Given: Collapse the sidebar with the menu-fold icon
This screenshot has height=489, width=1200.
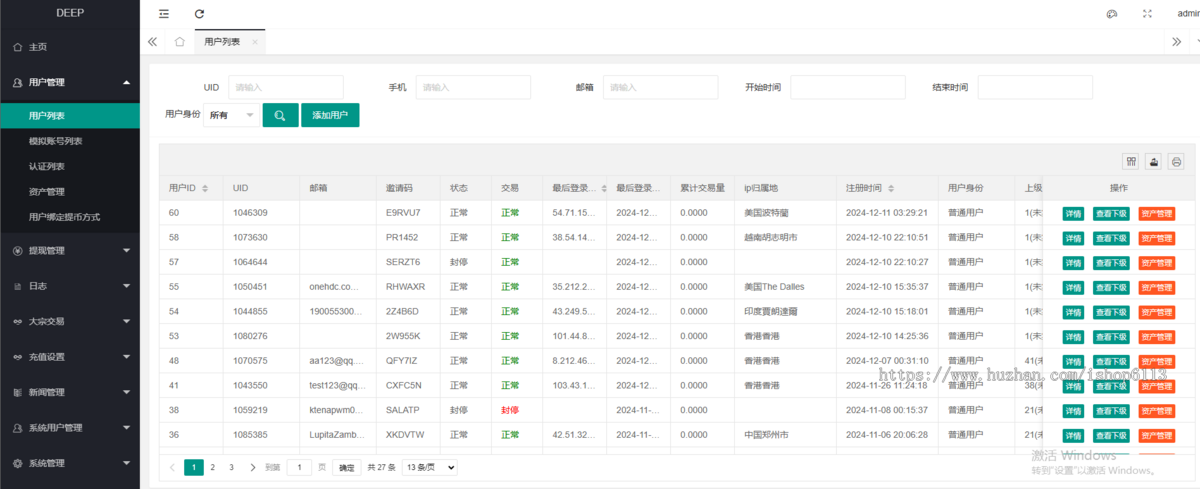Looking at the screenshot, I should pos(164,14).
